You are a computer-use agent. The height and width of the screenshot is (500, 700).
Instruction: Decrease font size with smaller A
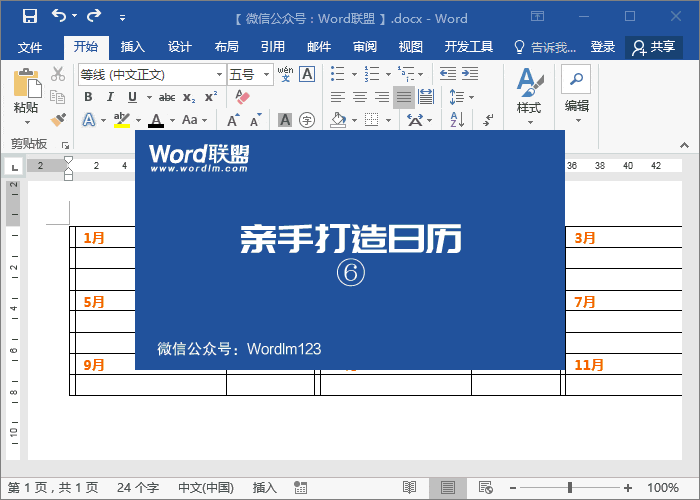pos(255,120)
